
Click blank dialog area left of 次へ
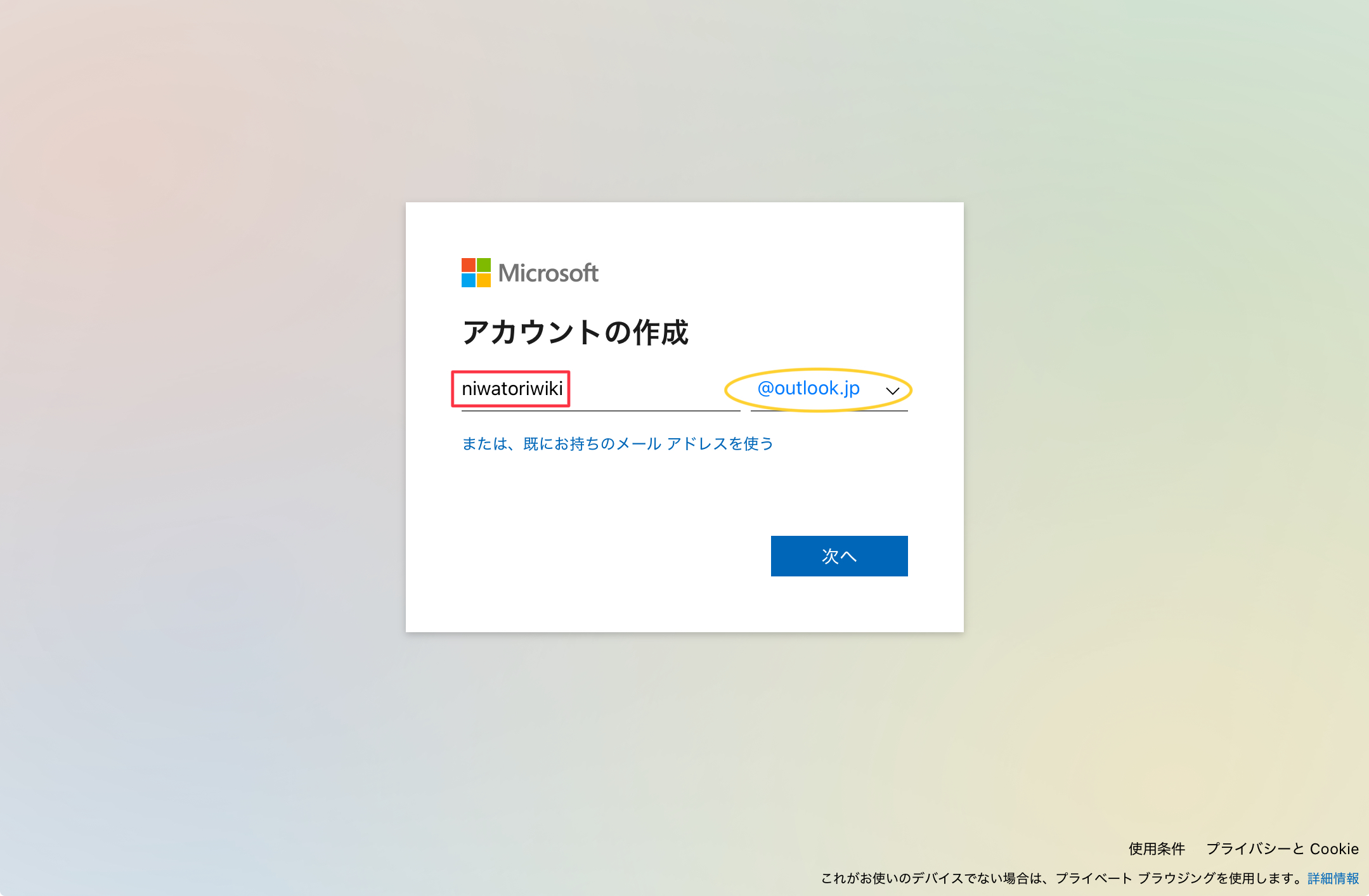590,556
